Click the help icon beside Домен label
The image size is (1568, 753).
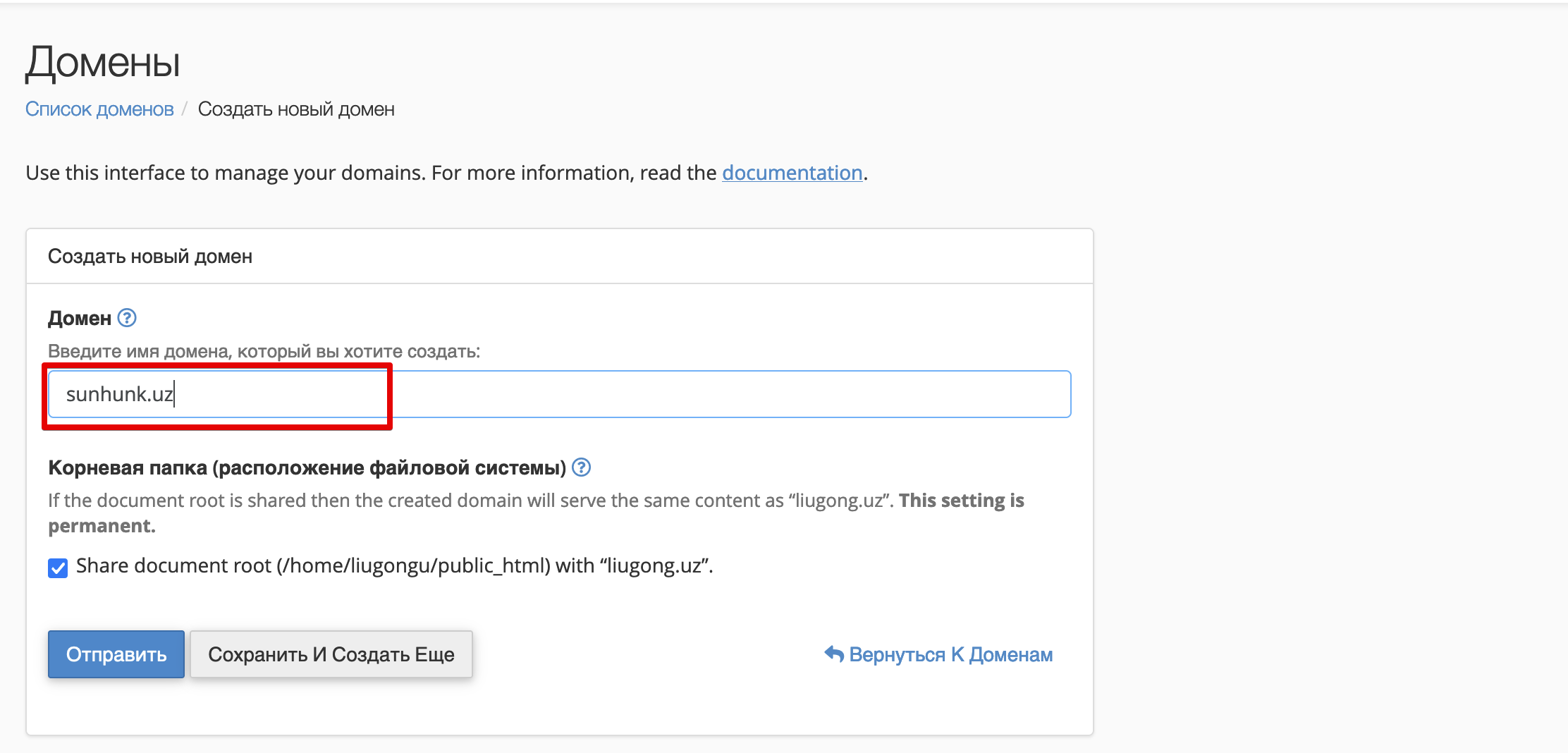[x=127, y=318]
